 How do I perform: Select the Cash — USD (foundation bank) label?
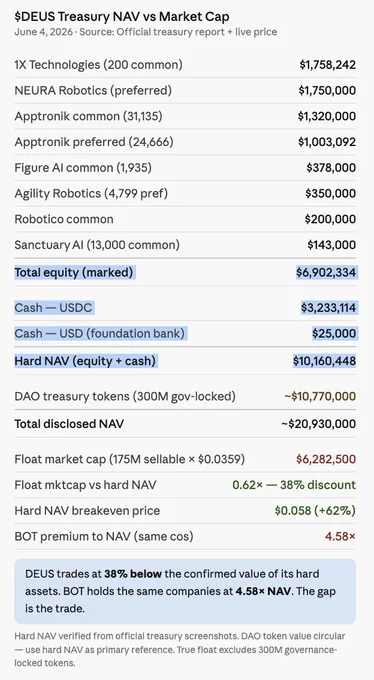click(99, 333)
